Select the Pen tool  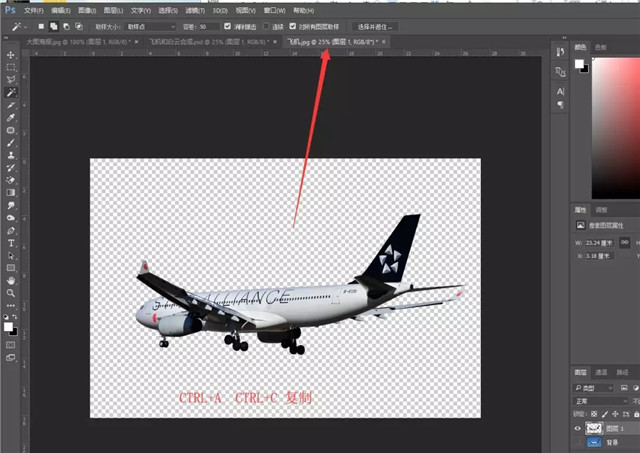click(x=11, y=230)
